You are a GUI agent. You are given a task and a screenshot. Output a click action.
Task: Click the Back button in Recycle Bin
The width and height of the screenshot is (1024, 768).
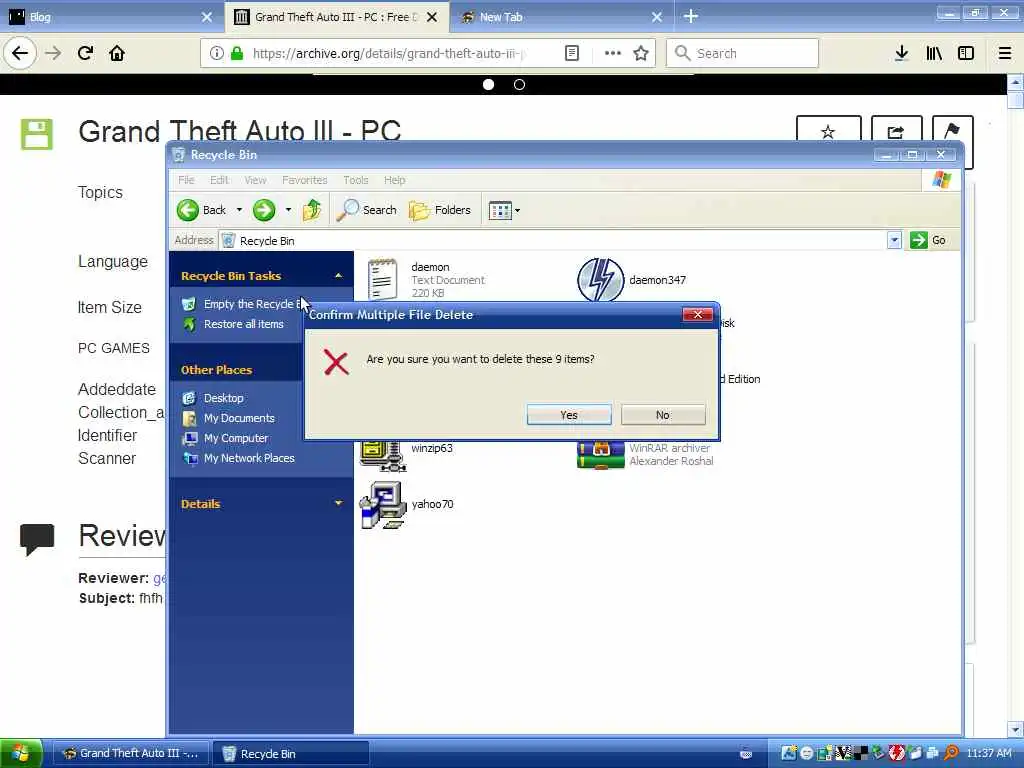202,210
